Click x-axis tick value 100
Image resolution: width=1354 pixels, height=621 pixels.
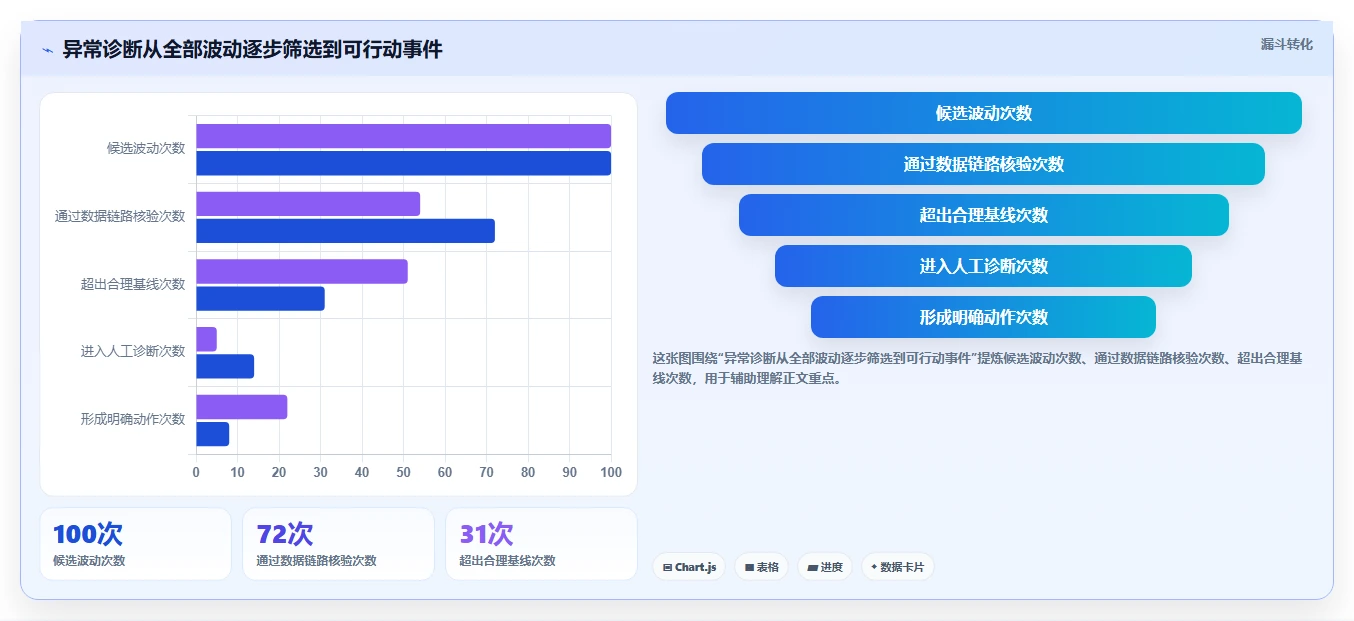point(610,472)
